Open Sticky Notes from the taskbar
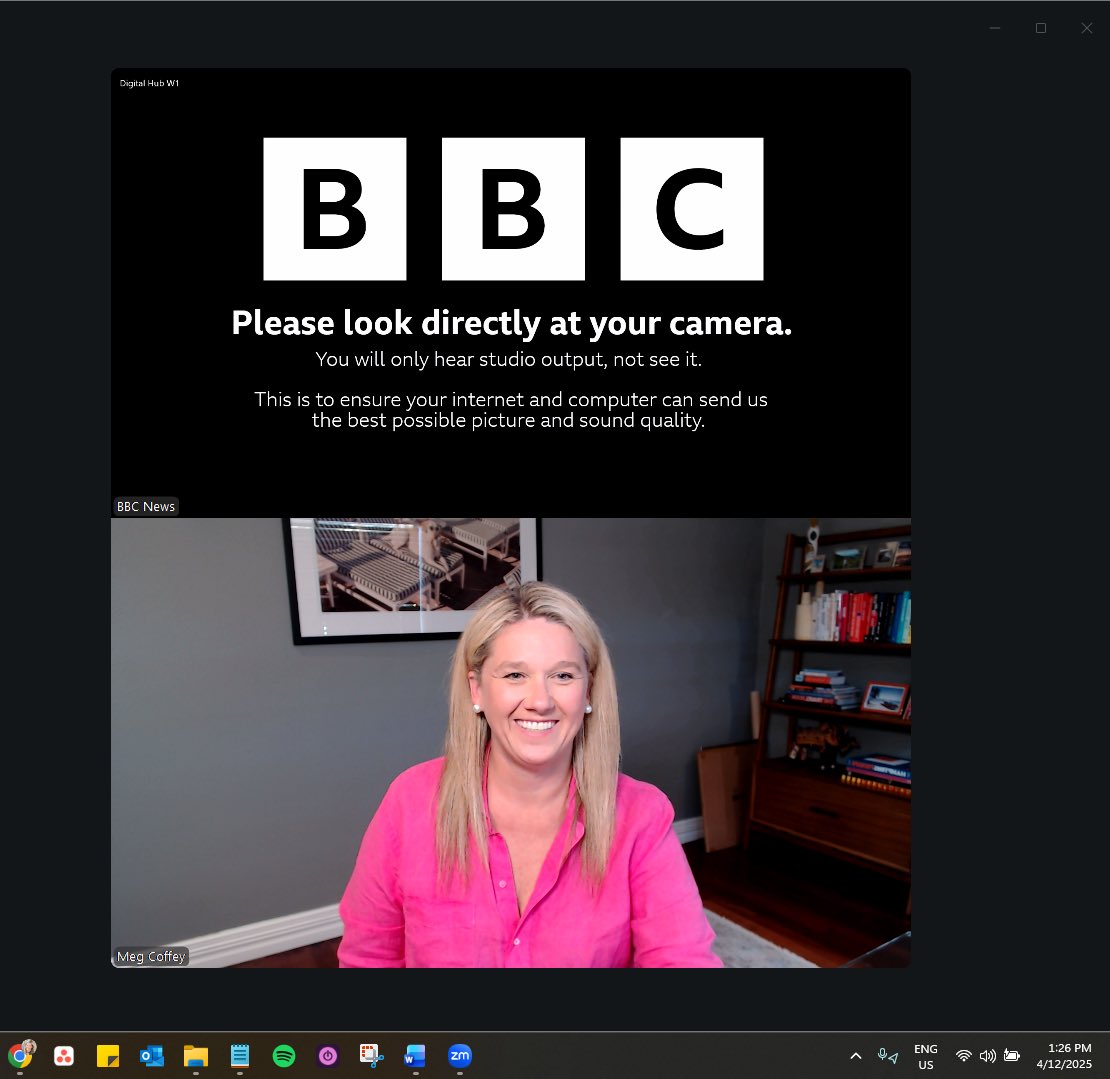Image resolution: width=1110 pixels, height=1079 pixels. 108,1056
